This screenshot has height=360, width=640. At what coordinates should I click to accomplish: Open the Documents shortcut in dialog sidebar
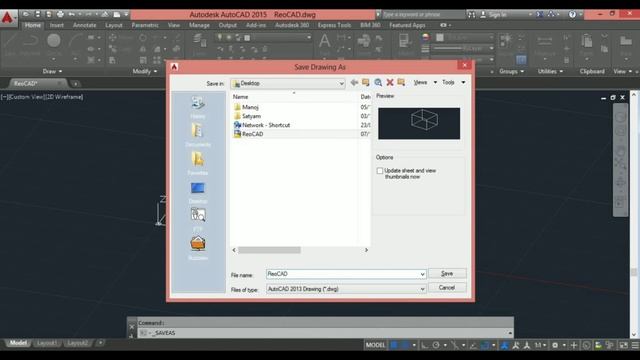(x=198, y=136)
